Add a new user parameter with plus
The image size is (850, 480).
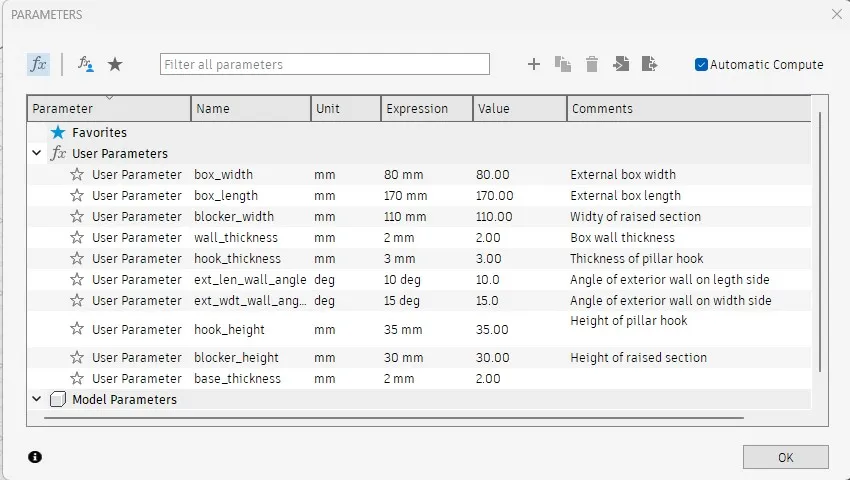point(534,64)
